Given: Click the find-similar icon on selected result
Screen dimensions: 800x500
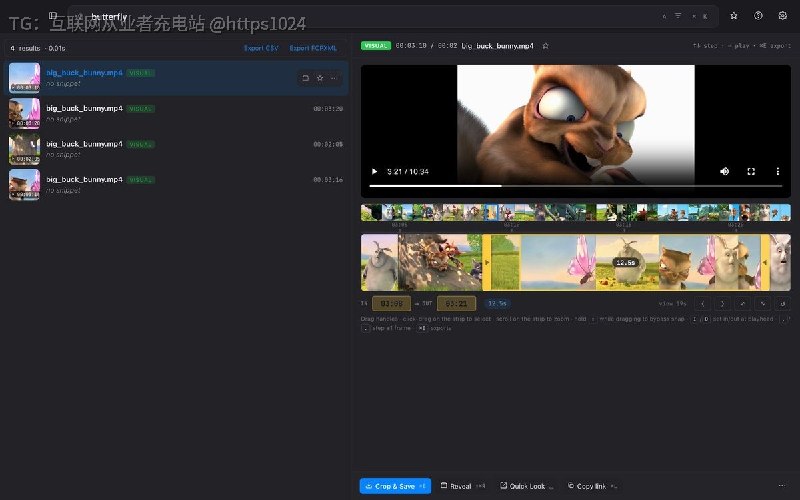Looking at the screenshot, I should [305, 78].
